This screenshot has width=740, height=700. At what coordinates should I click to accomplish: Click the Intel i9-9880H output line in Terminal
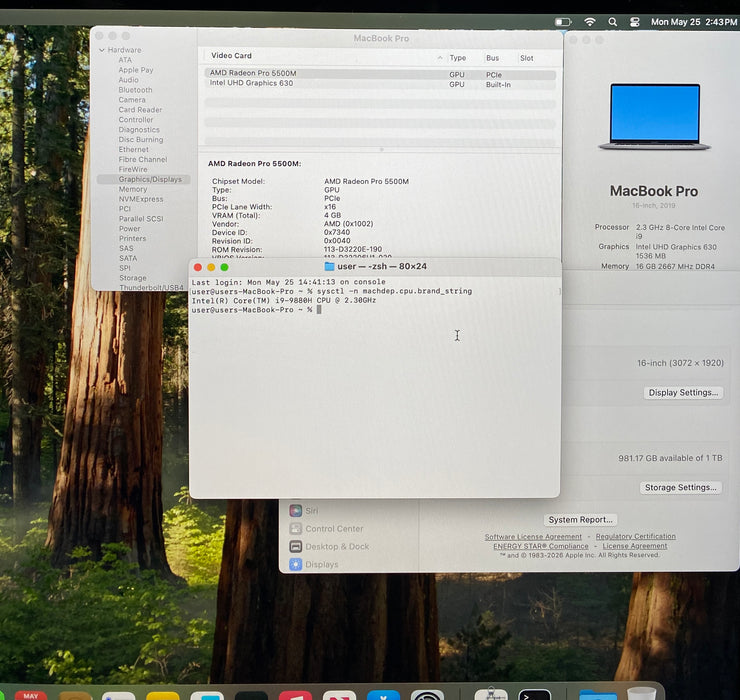(284, 300)
